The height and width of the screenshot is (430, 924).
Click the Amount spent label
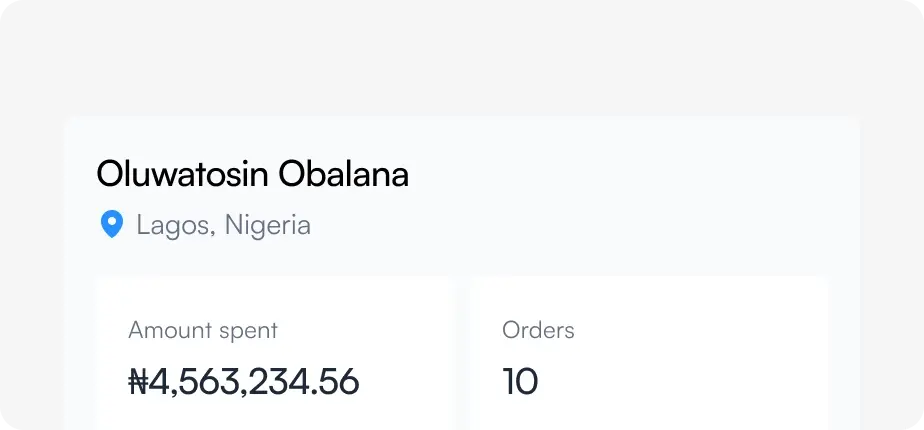[x=203, y=330]
